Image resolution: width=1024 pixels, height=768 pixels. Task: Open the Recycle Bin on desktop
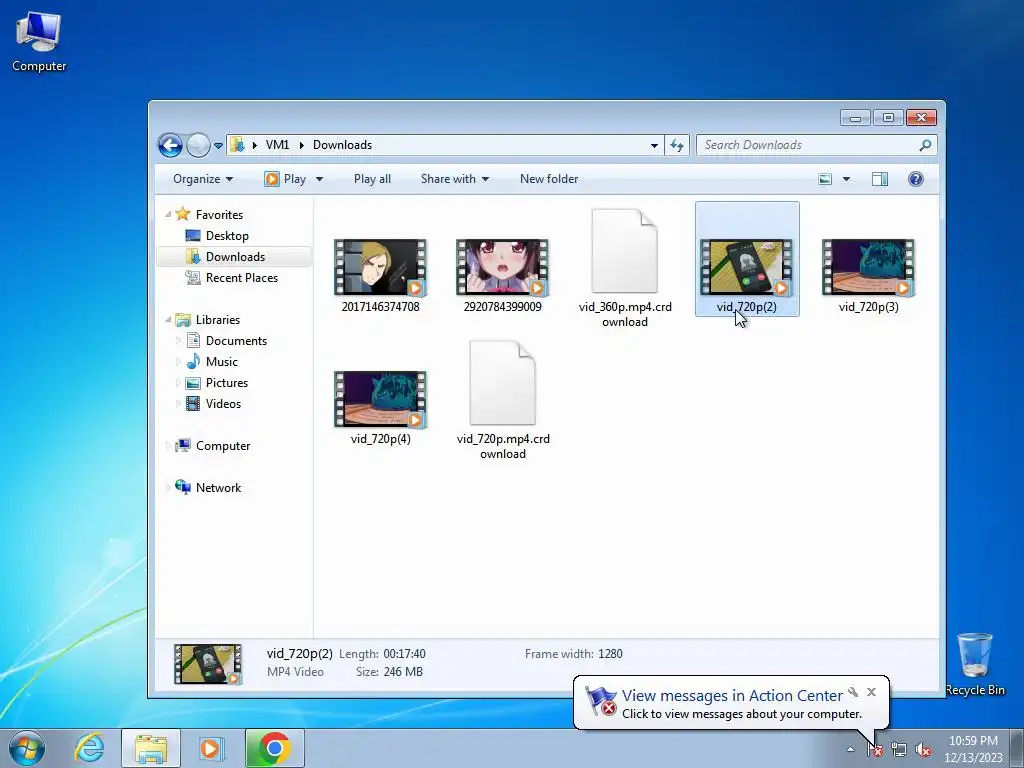pos(975,664)
